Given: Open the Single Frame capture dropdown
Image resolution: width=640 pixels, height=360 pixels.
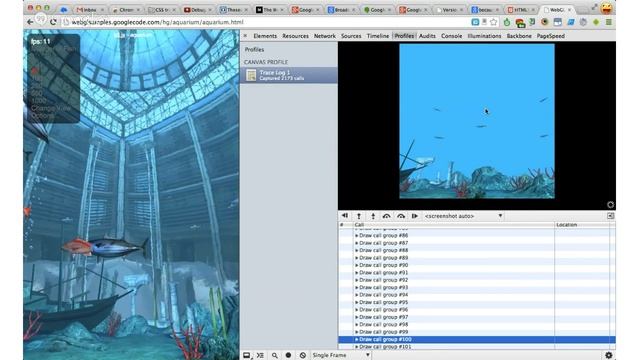Looking at the screenshot, I should click(x=341, y=356).
